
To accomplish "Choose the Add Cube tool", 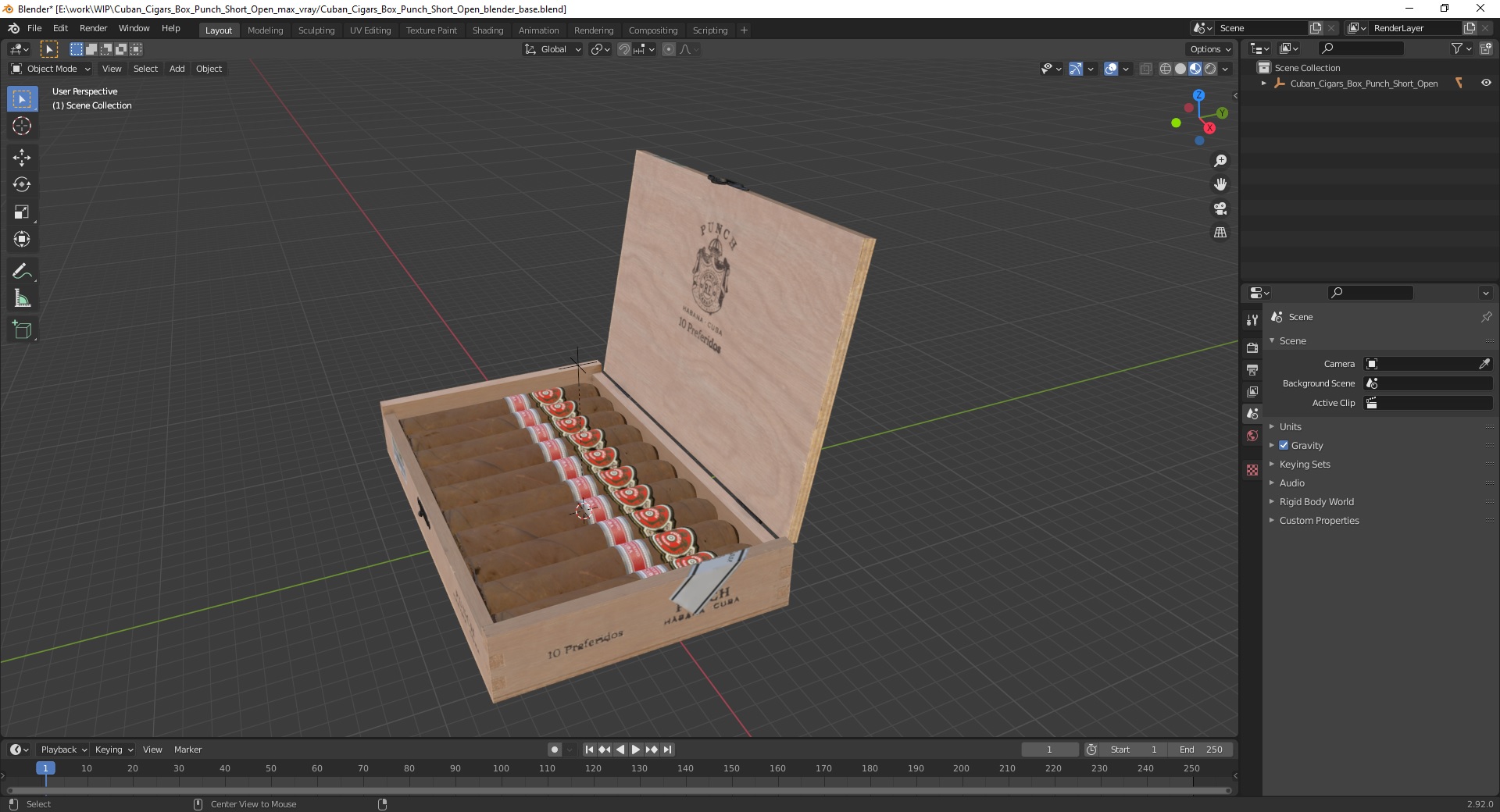I will 22,330.
